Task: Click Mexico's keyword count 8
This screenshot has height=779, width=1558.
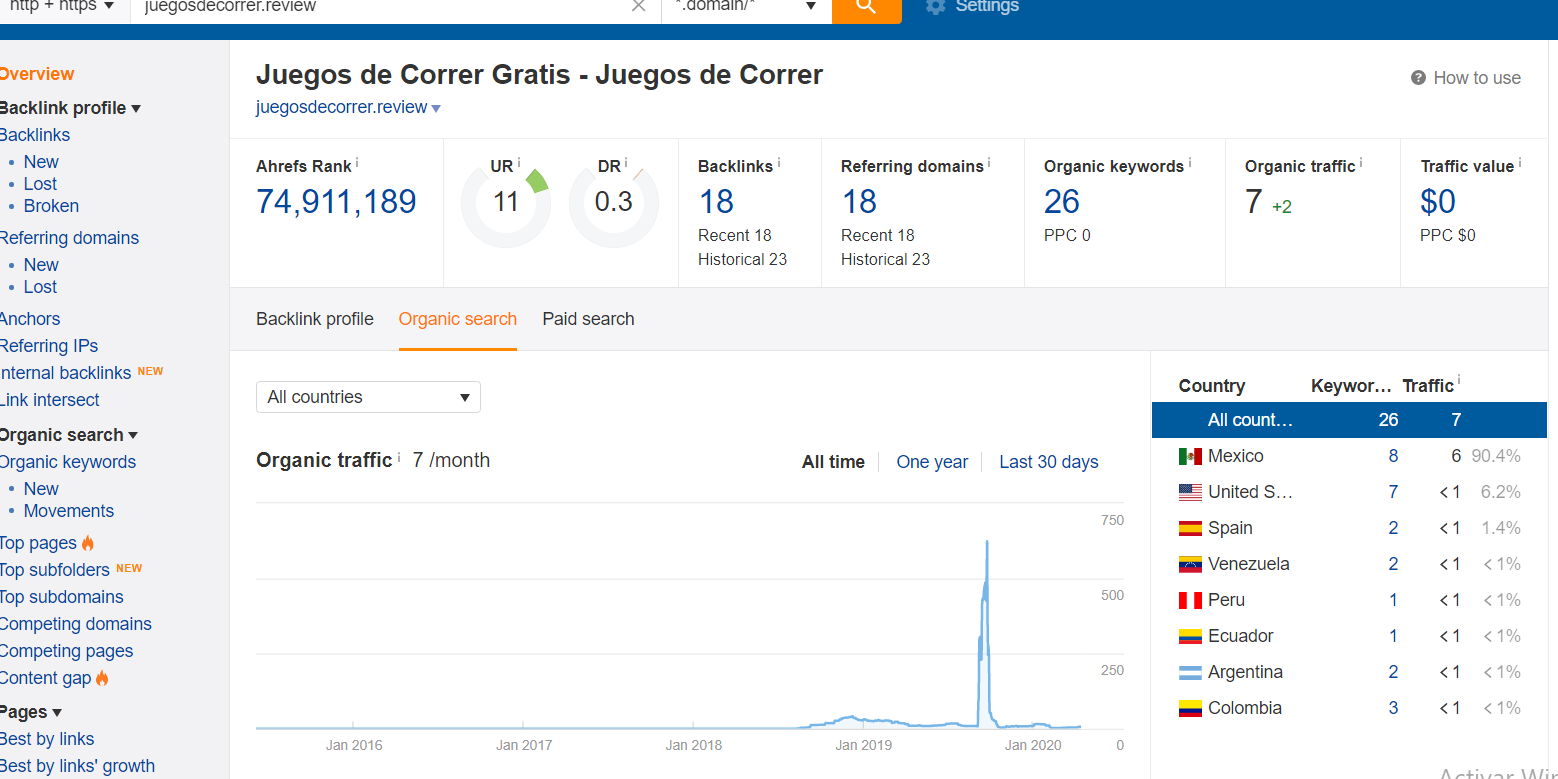Action: pos(1393,456)
